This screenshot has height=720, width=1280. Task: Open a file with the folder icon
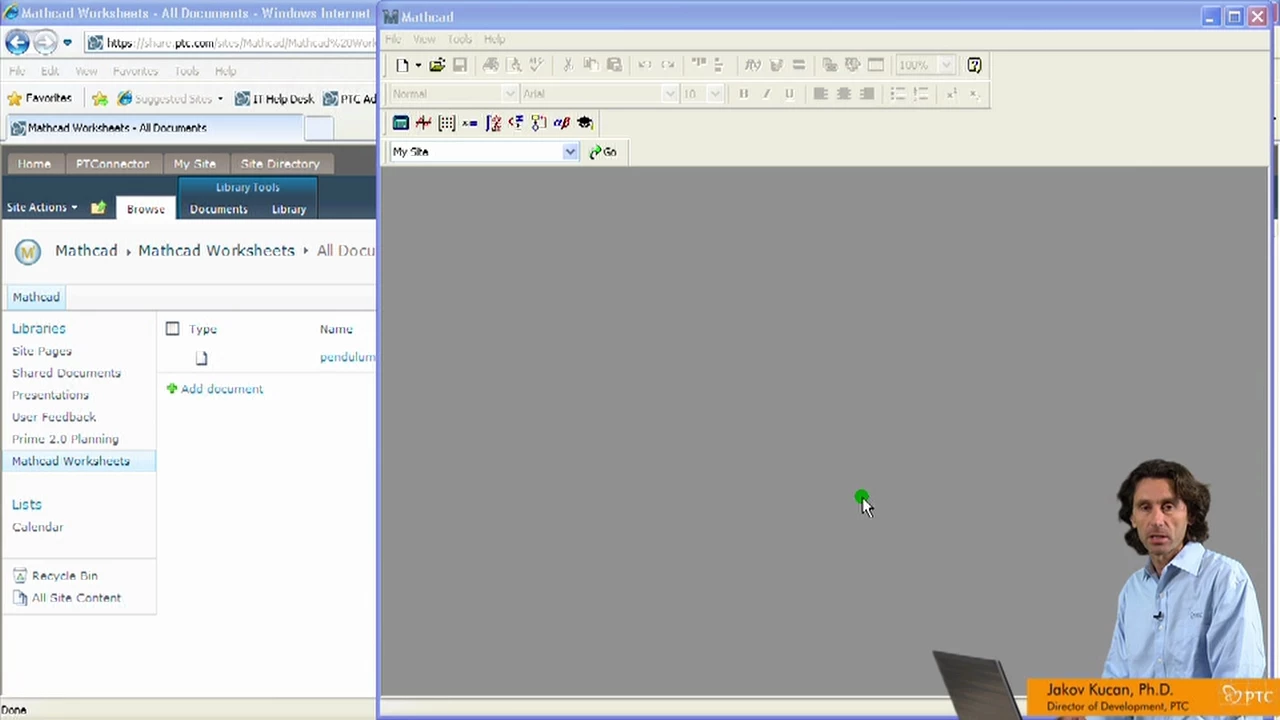(437, 65)
